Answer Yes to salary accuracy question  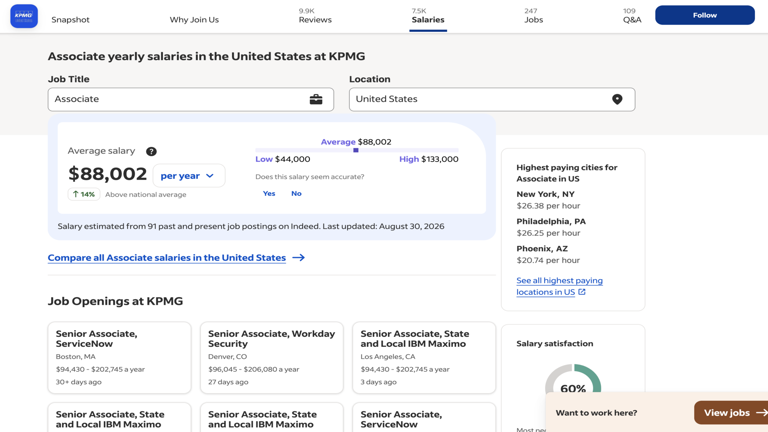tap(269, 193)
